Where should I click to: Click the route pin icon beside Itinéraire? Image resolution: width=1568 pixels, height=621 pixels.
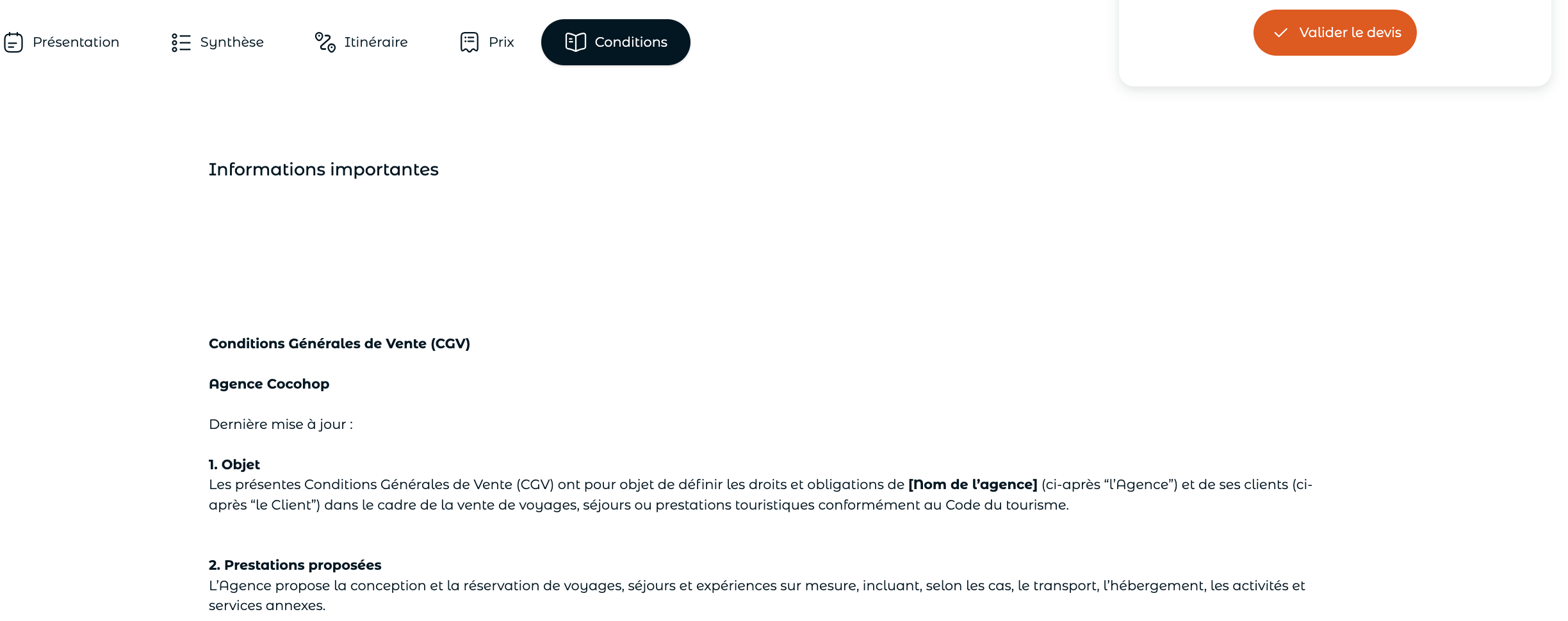pyautogui.click(x=325, y=42)
